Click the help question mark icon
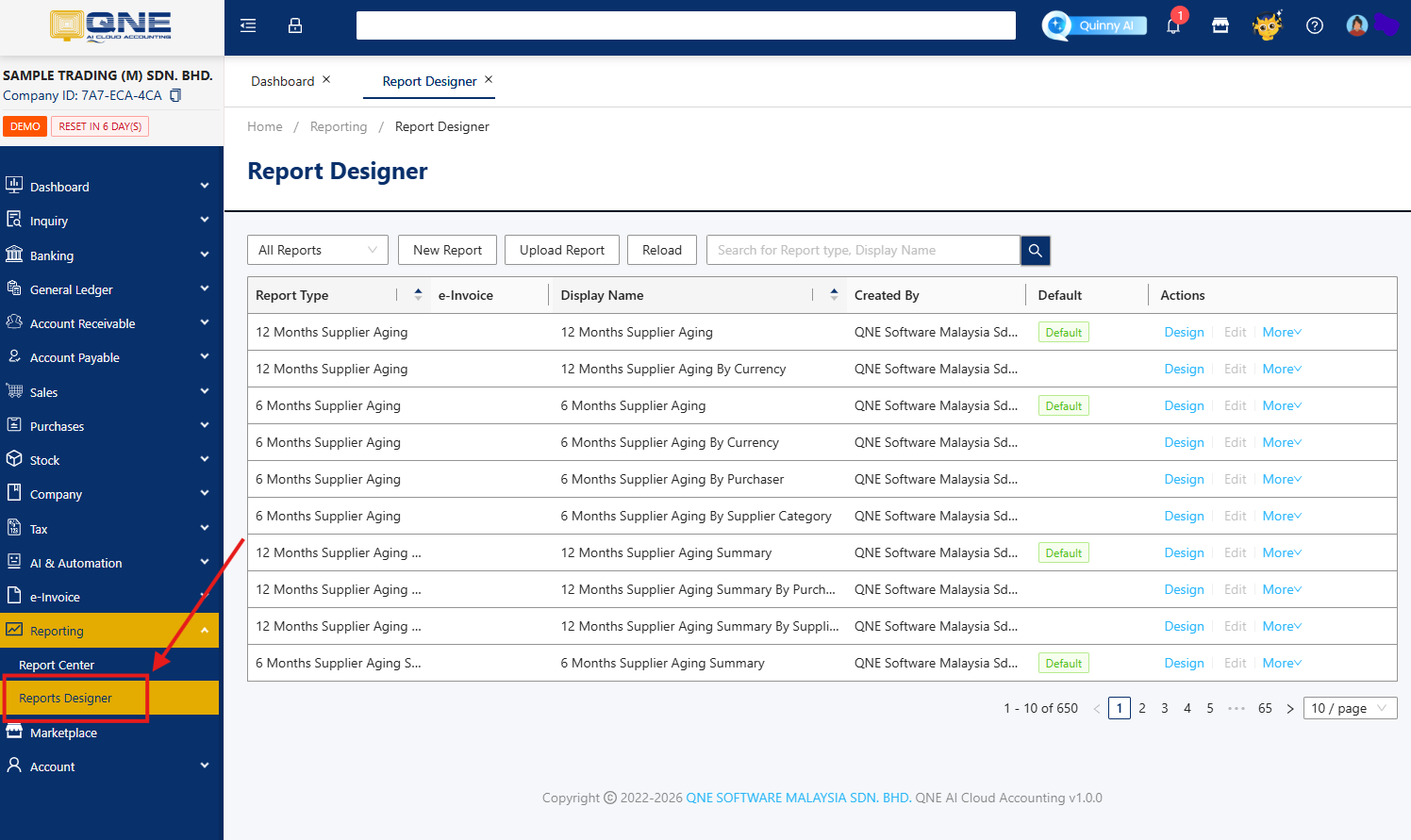Image resolution: width=1411 pixels, height=840 pixels. tap(1315, 25)
